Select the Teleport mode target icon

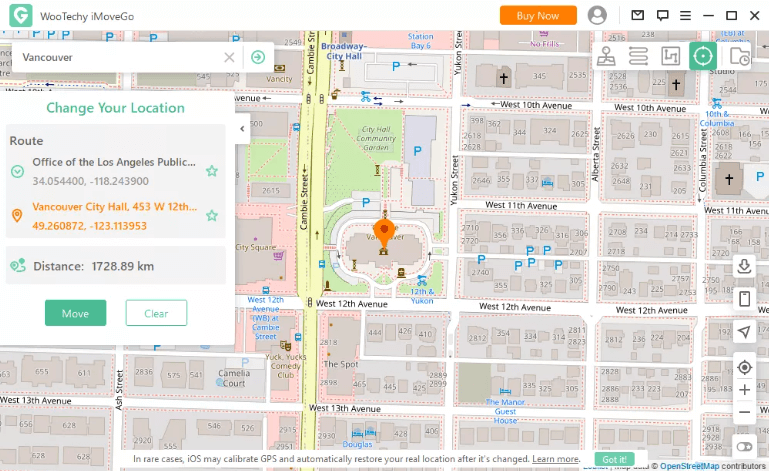[x=703, y=56]
